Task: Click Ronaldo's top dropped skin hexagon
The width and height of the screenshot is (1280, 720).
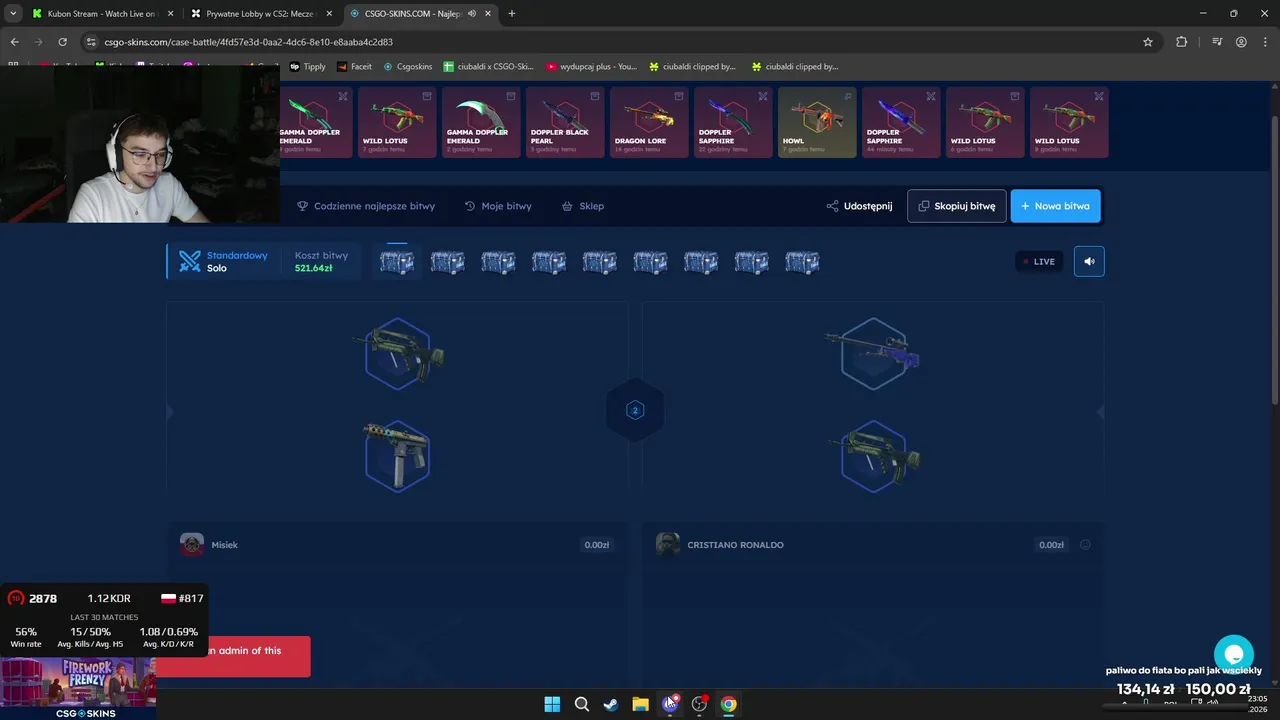Action: click(x=875, y=353)
